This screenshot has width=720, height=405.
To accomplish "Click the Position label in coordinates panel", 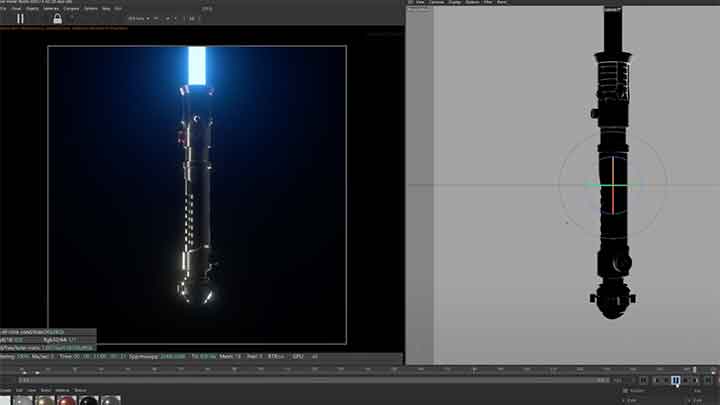I will pyautogui.click(x=637, y=391).
